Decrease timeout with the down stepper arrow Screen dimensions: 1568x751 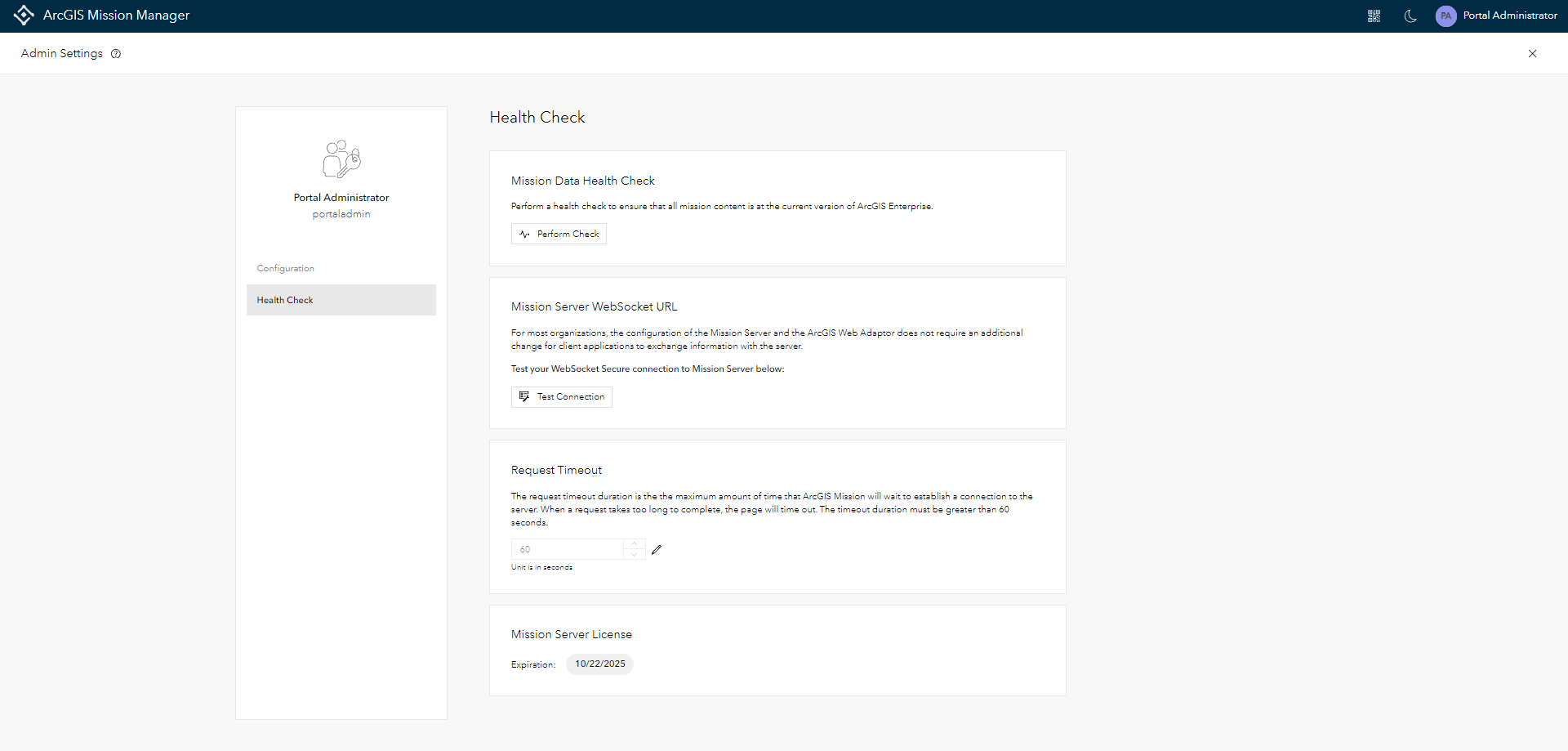[635, 555]
